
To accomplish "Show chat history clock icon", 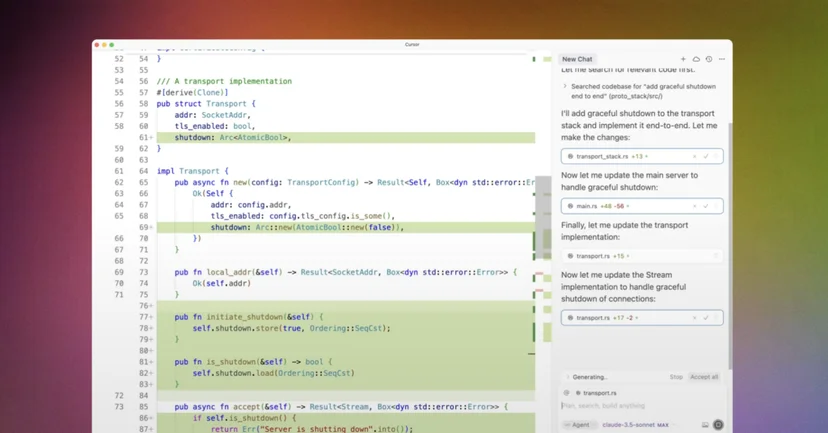I will click(x=709, y=59).
